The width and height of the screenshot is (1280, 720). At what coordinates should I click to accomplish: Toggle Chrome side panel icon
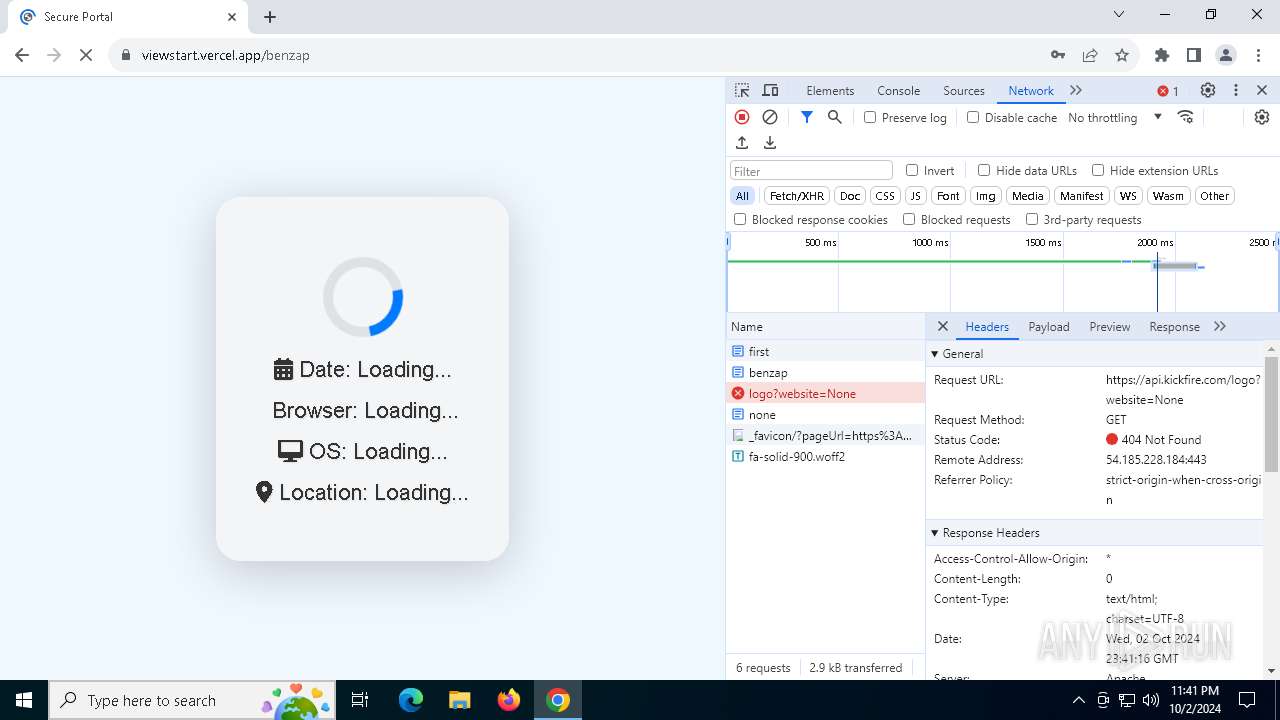point(1194,55)
